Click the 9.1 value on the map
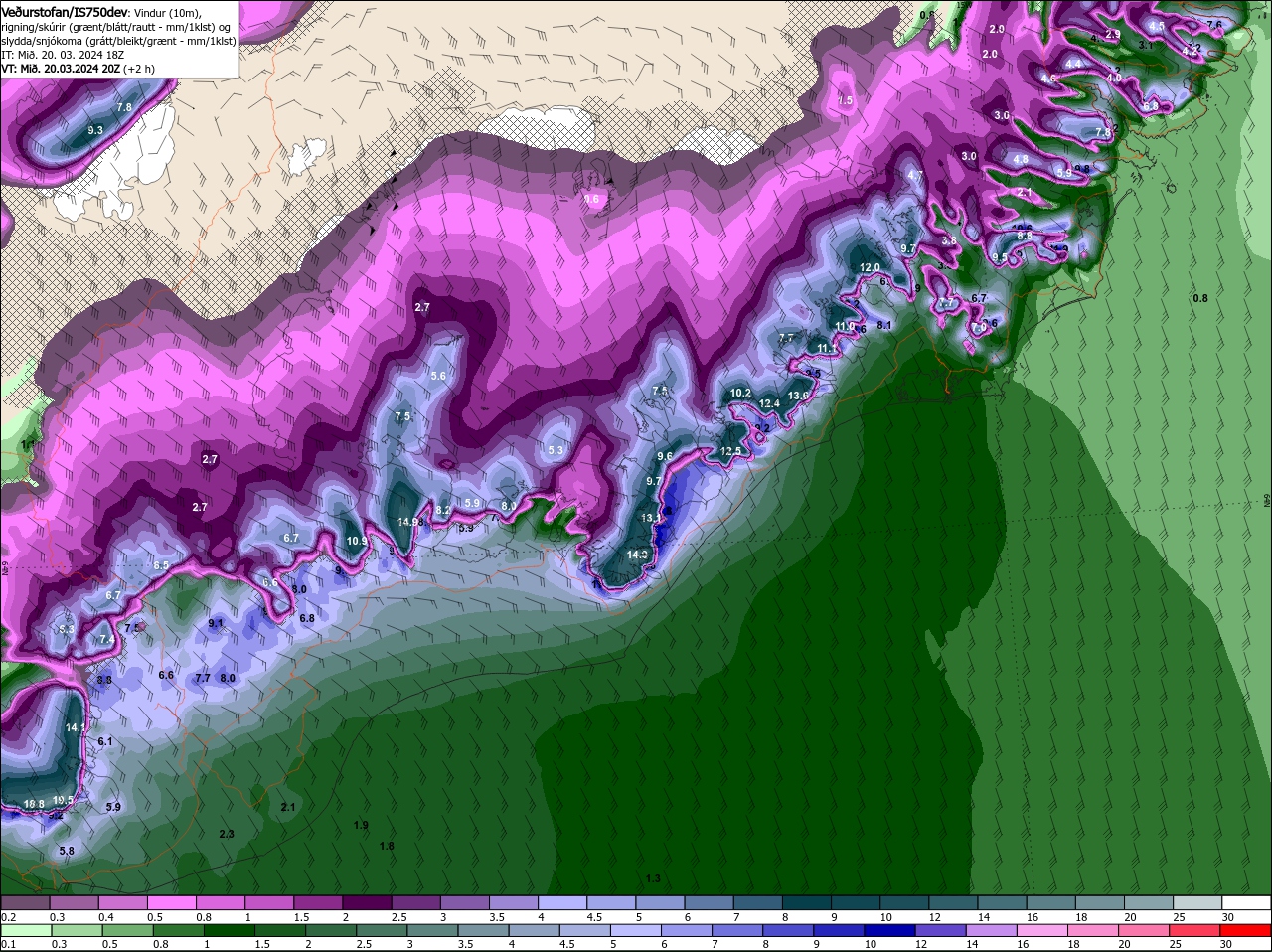Screen dimensions: 1272x952 point(216,623)
